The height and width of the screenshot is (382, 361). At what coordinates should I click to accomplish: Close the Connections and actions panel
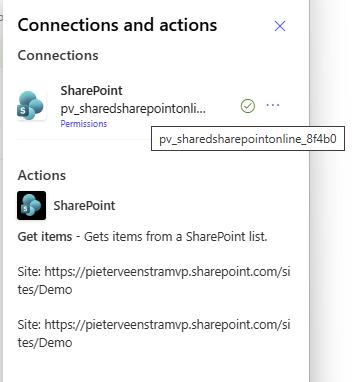click(x=280, y=26)
